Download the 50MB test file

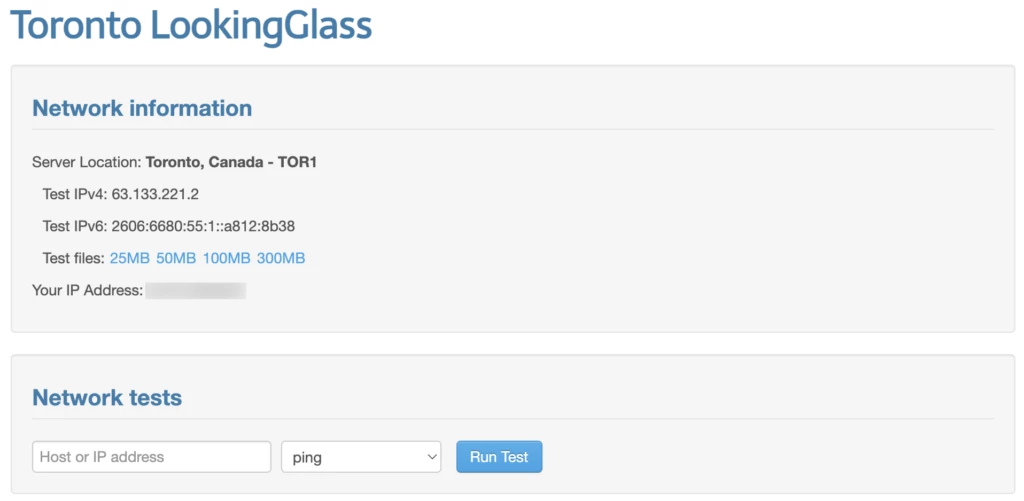(x=176, y=258)
